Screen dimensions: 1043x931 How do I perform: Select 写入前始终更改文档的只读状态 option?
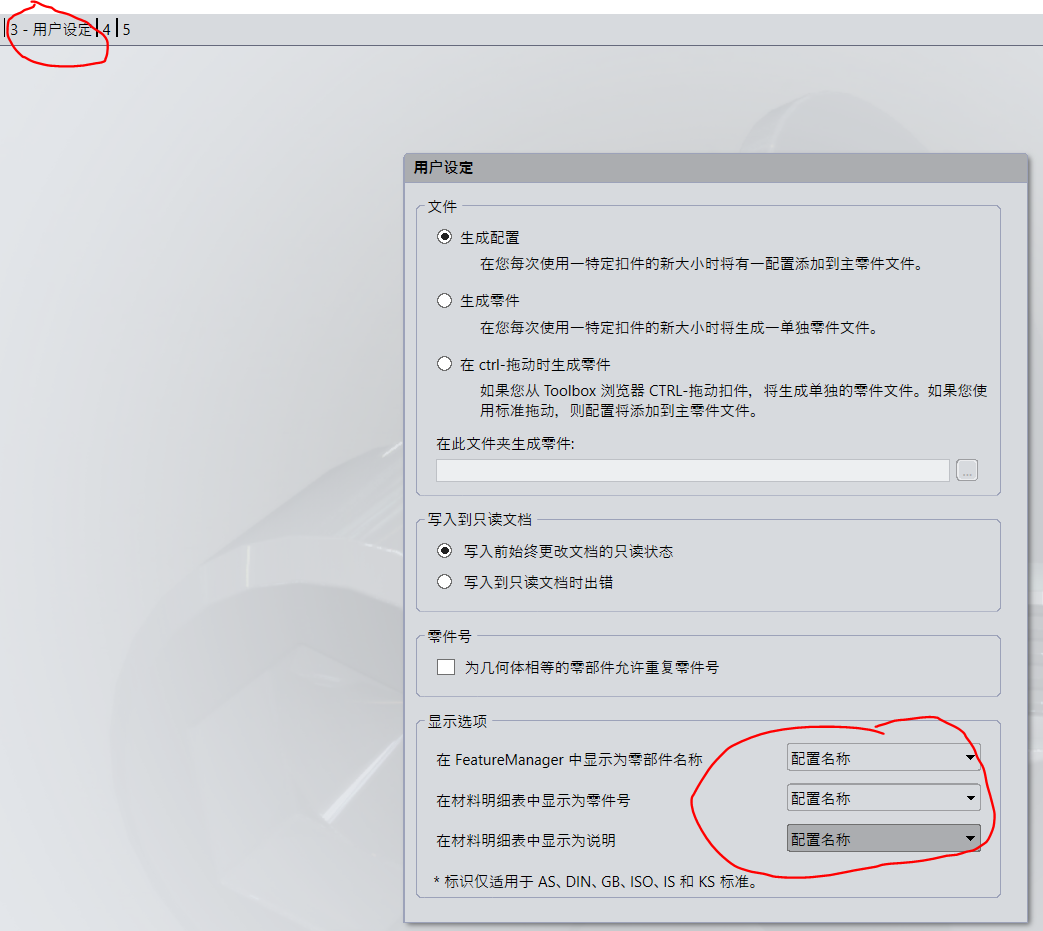point(444,551)
